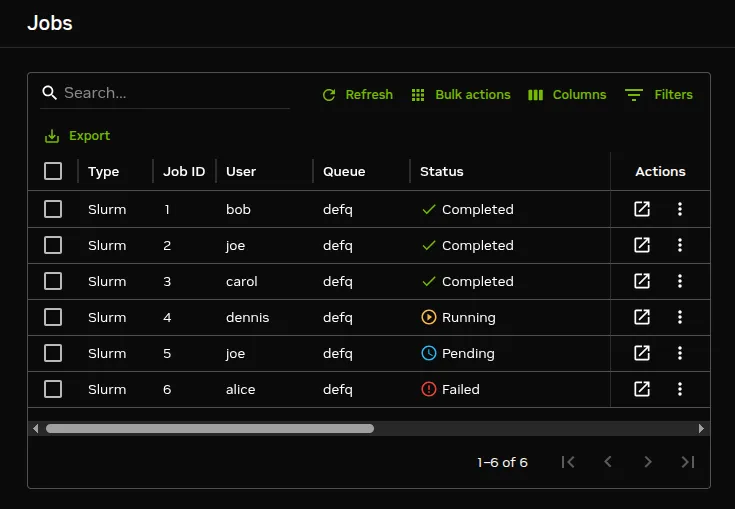Open more options for job 4
The height and width of the screenshot is (509, 735).
[680, 317]
